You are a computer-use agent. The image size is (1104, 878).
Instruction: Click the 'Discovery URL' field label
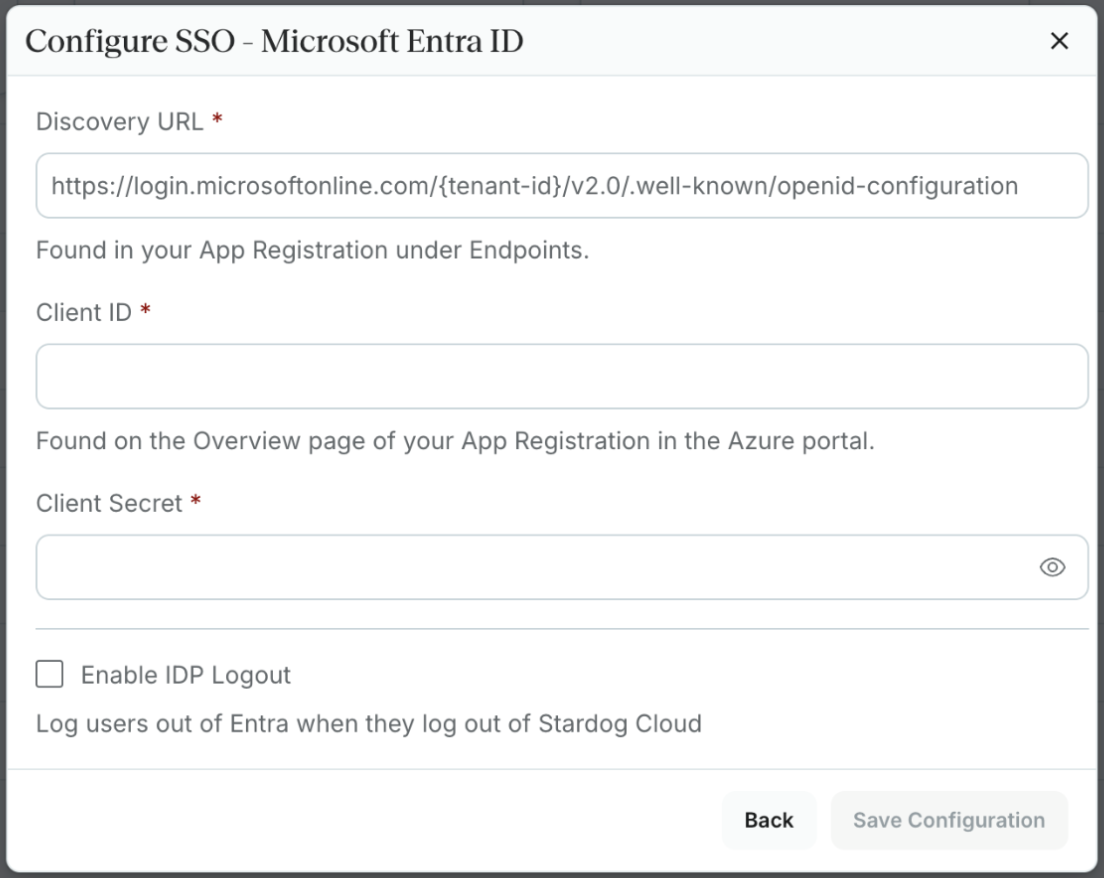pyautogui.click(x=120, y=122)
